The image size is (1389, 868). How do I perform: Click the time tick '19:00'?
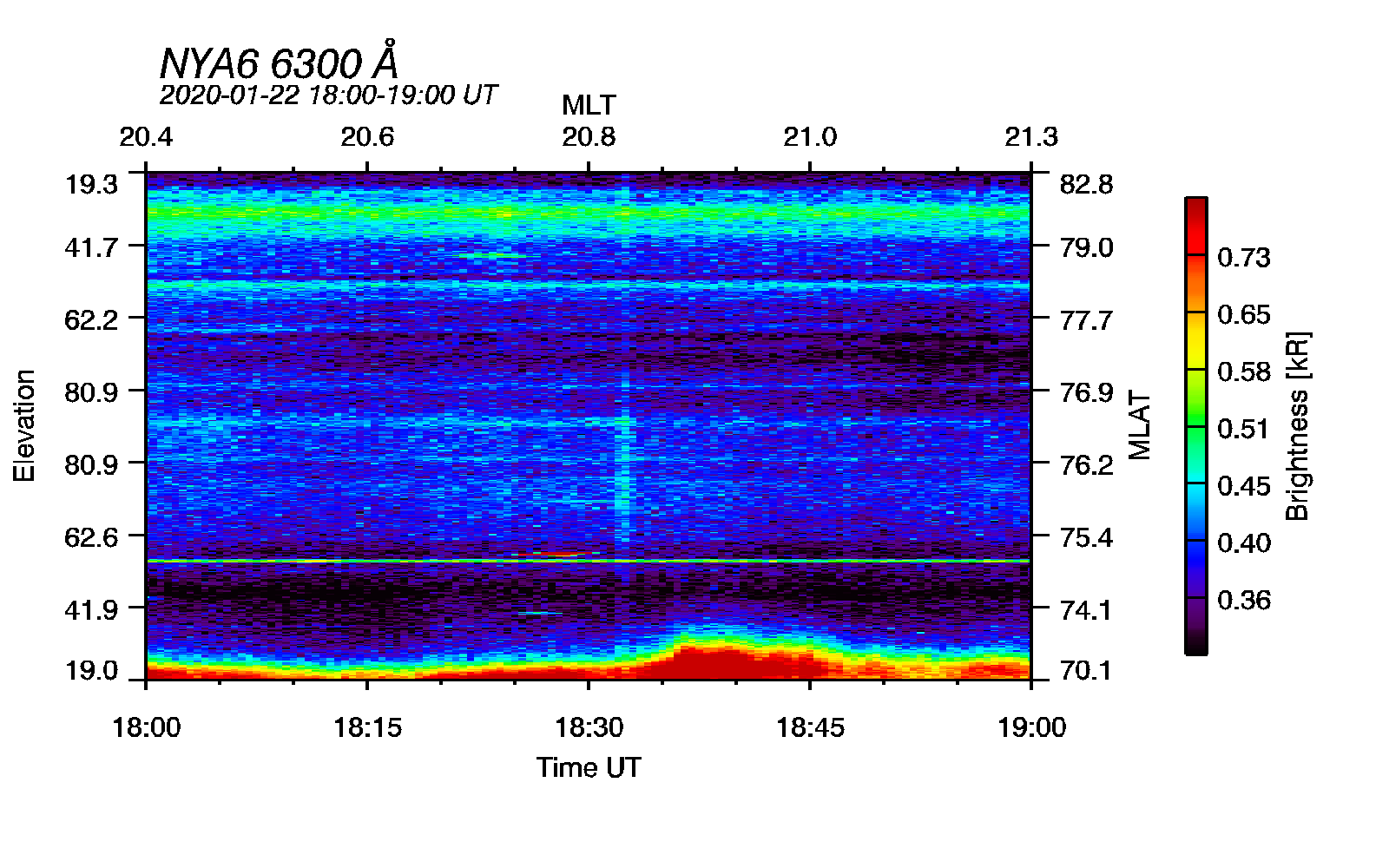(1031, 727)
